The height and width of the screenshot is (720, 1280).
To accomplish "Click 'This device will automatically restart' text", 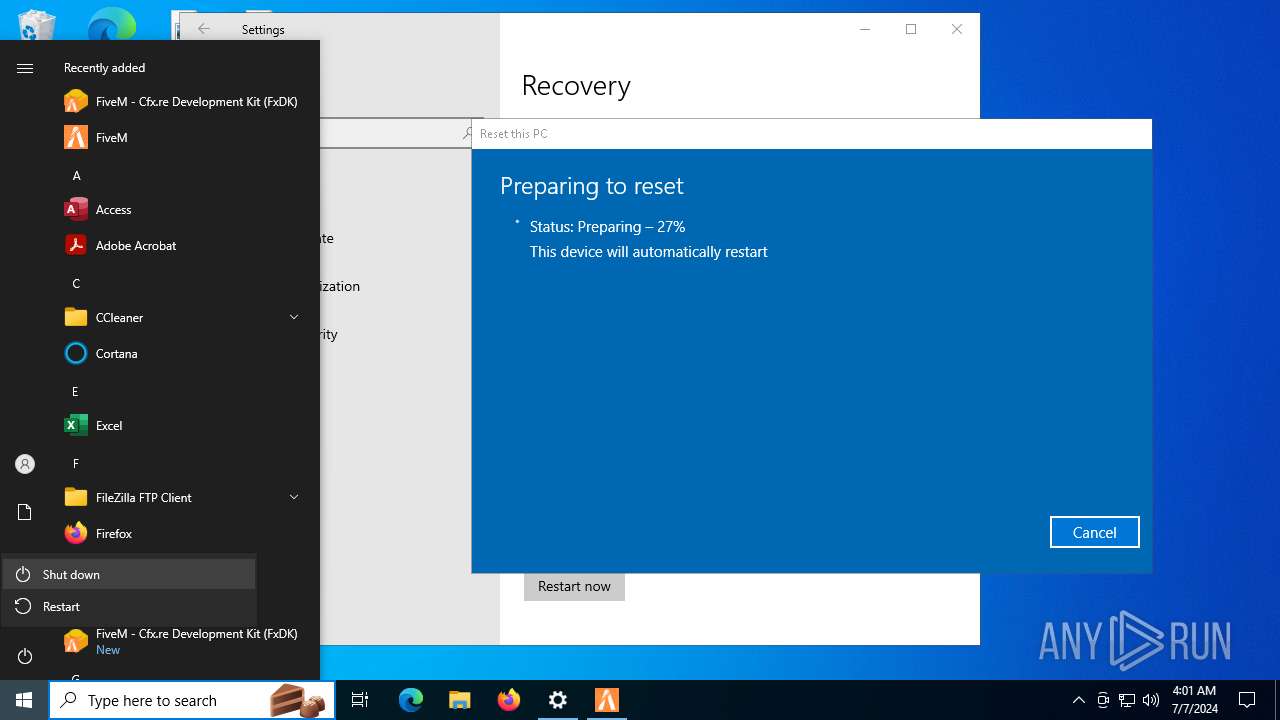I will (x=649, y=252).
